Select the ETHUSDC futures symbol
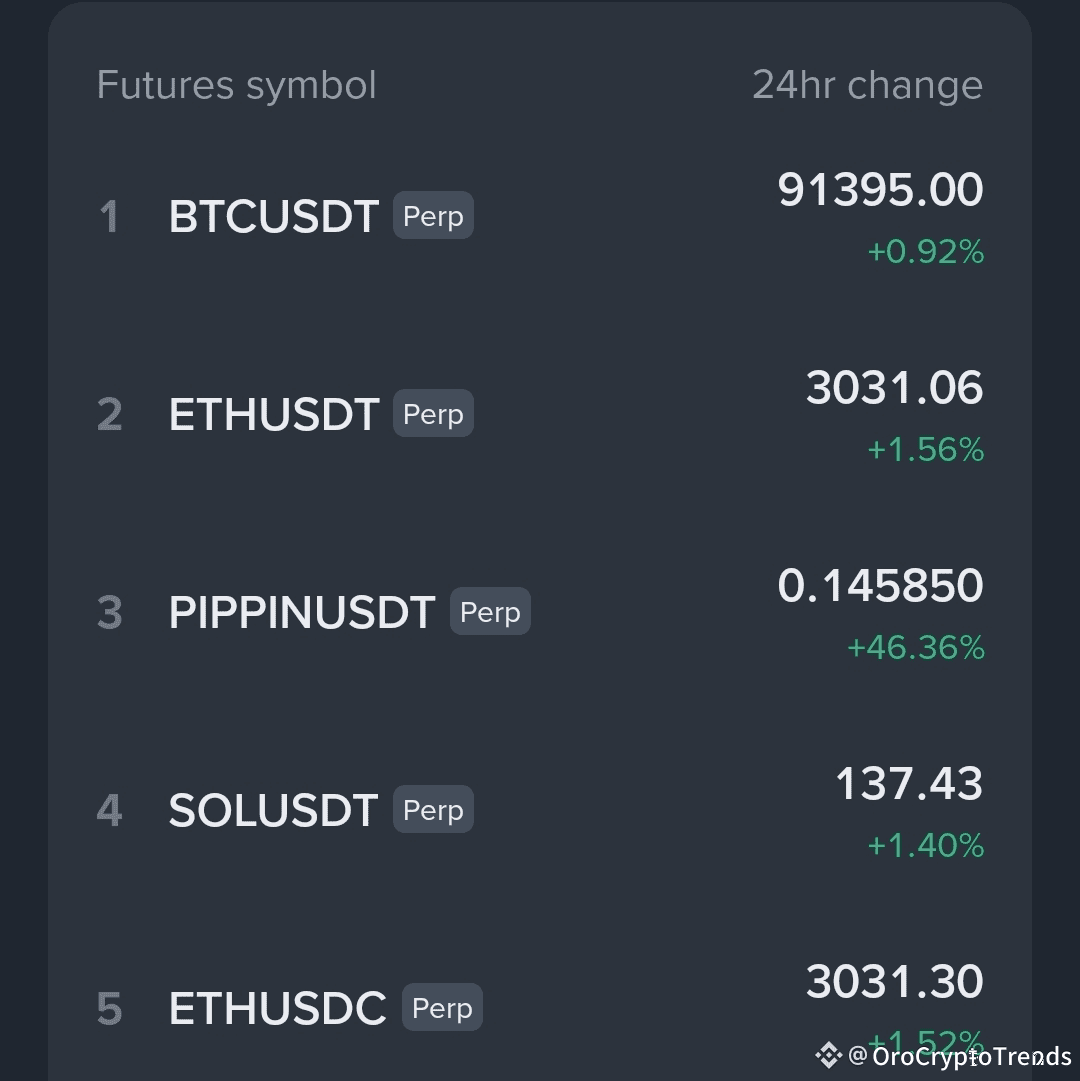The image size is (1080, 1081). click(x=277, y=1008)
